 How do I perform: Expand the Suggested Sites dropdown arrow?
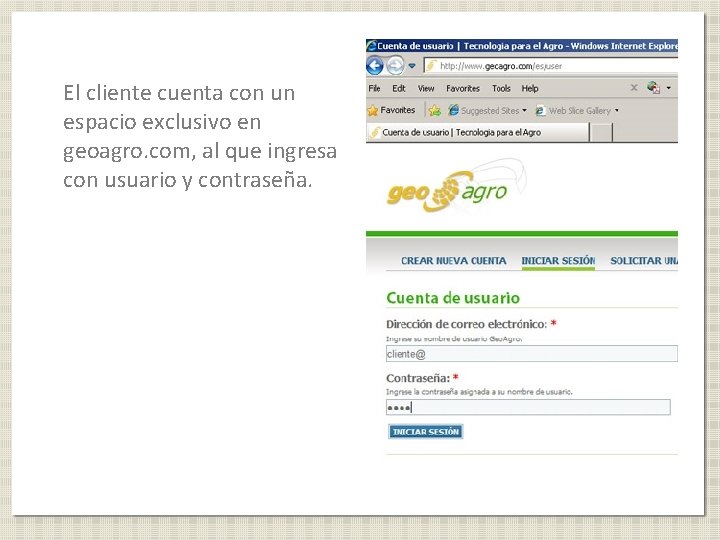tap(524, 111)
